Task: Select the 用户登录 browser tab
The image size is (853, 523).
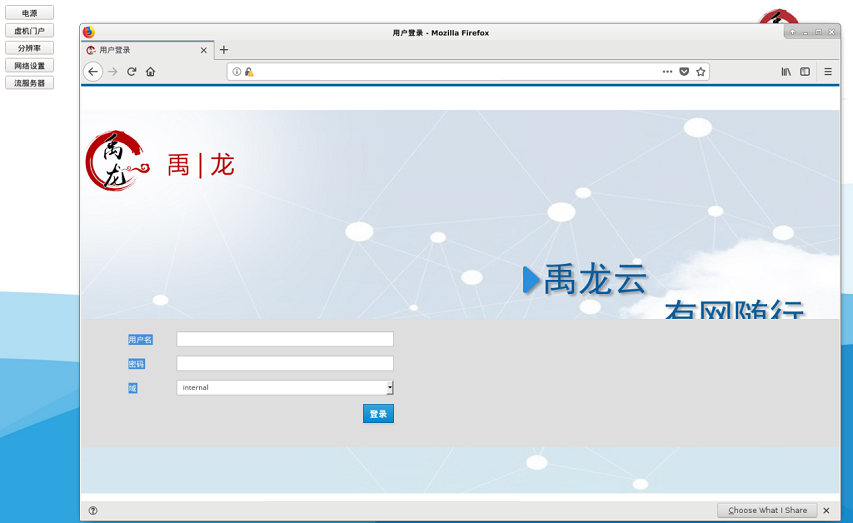Action: 147,50
